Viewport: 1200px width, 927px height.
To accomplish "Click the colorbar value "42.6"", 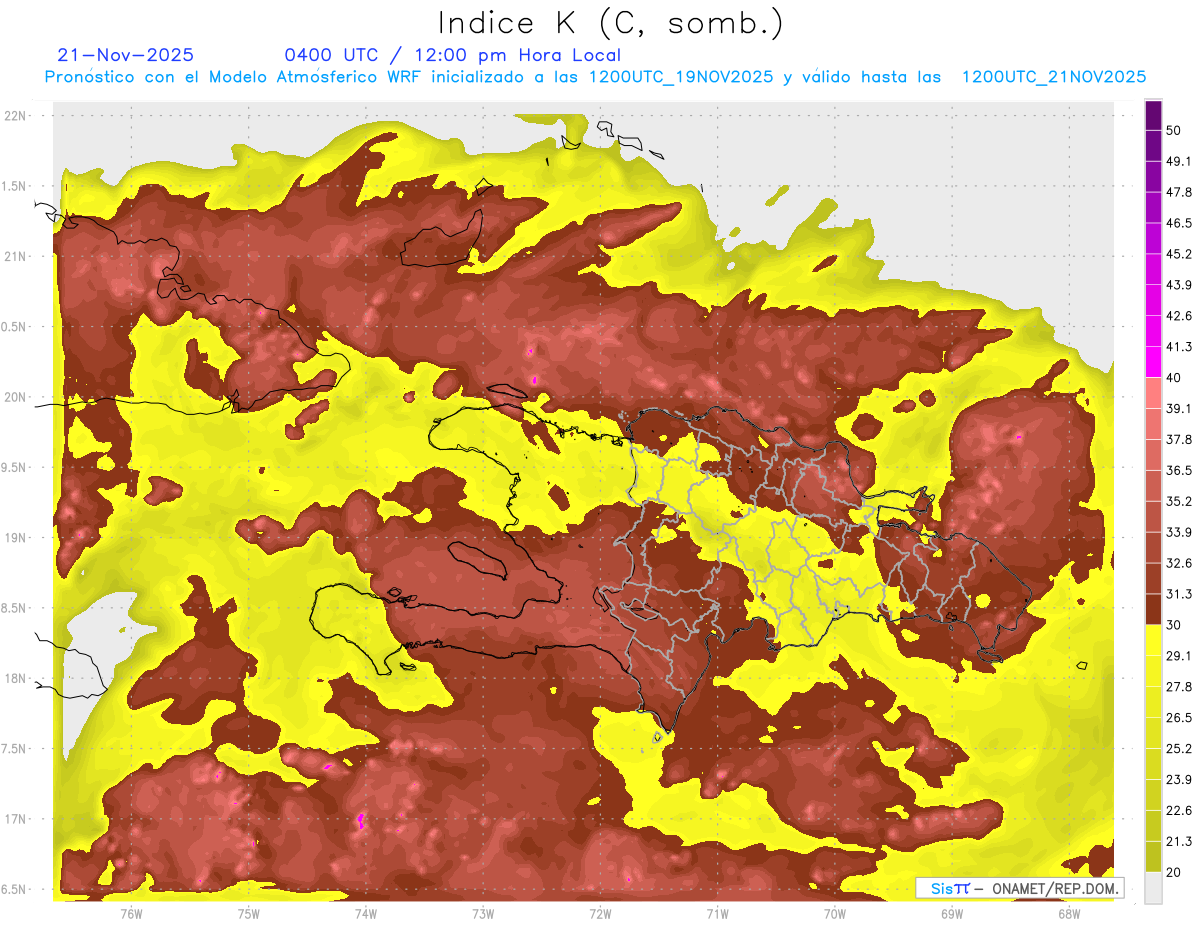I will (x=1179, y=316).
